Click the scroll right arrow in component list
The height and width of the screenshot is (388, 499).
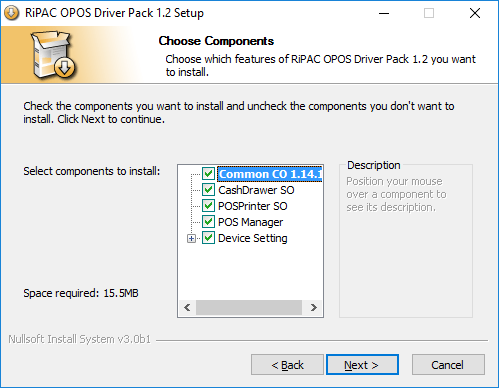(313, 307)
